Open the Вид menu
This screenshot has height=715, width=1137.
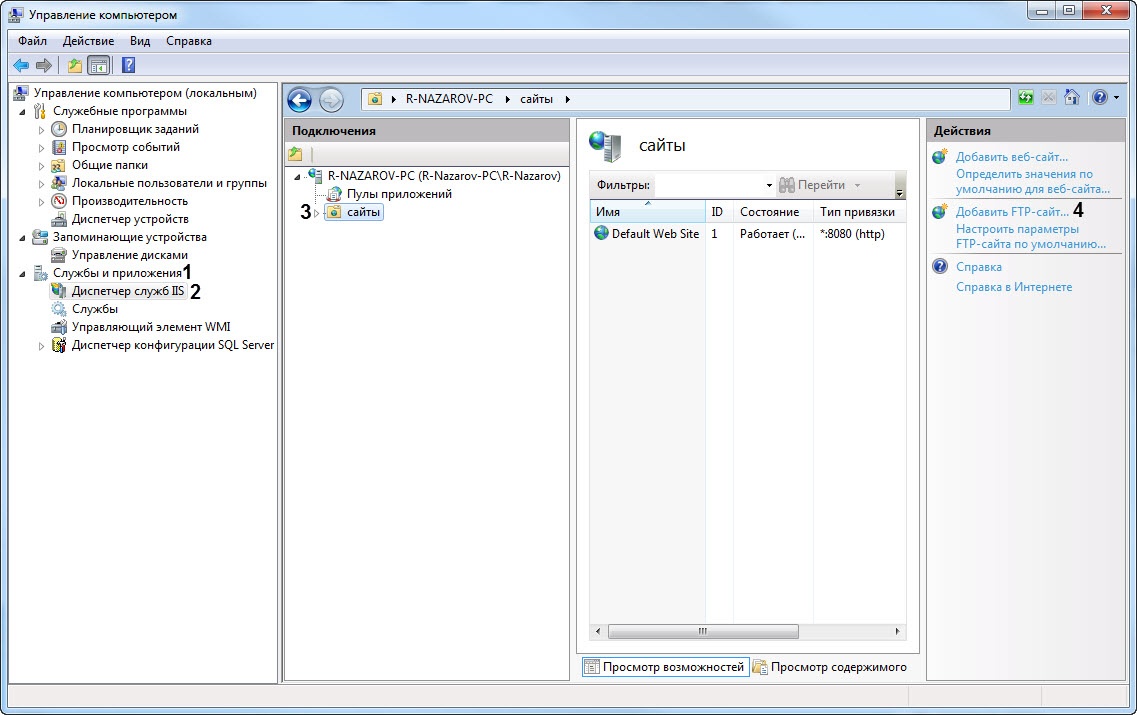pos(140,41)
